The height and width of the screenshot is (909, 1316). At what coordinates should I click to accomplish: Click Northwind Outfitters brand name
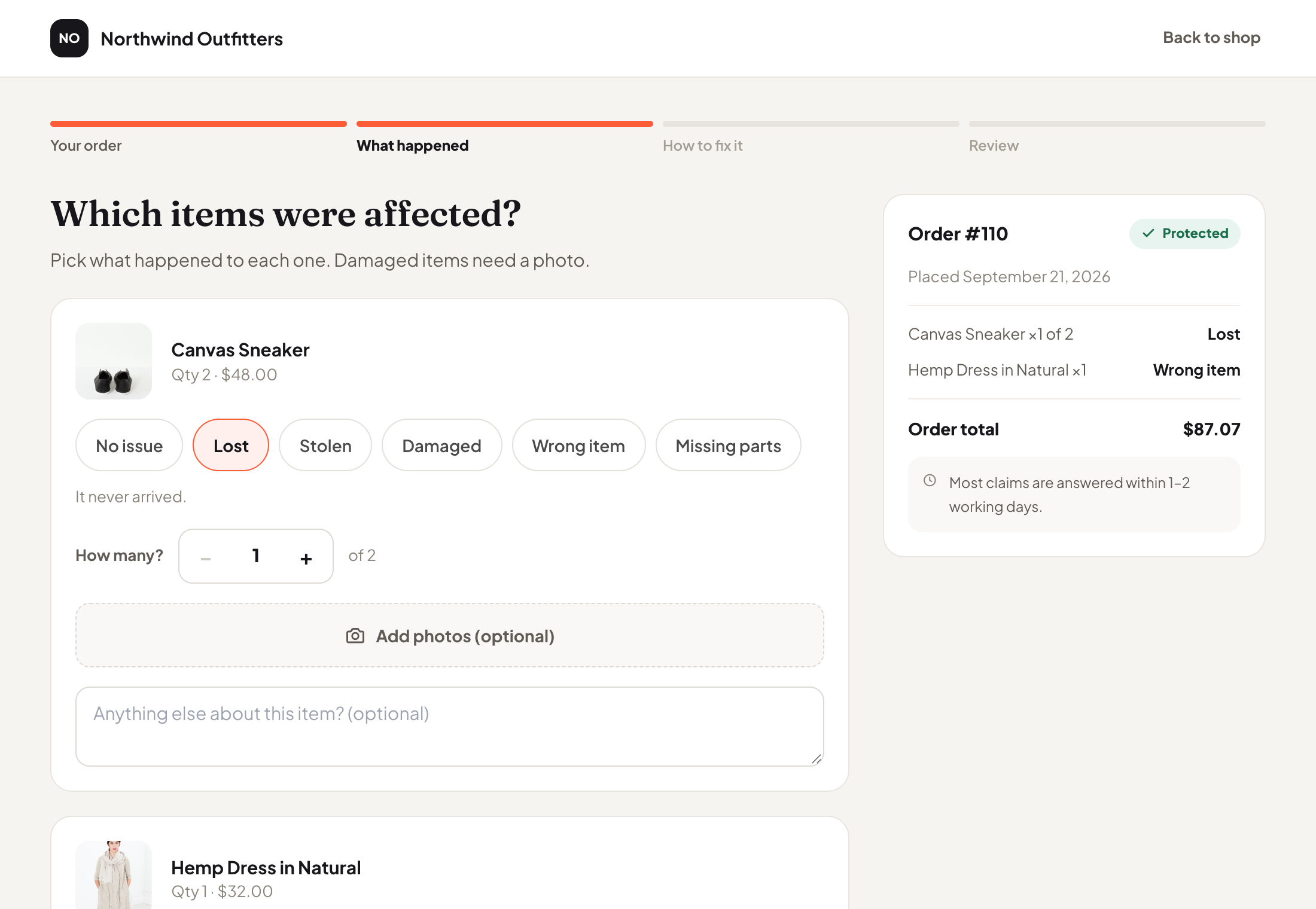coord(191,39)
